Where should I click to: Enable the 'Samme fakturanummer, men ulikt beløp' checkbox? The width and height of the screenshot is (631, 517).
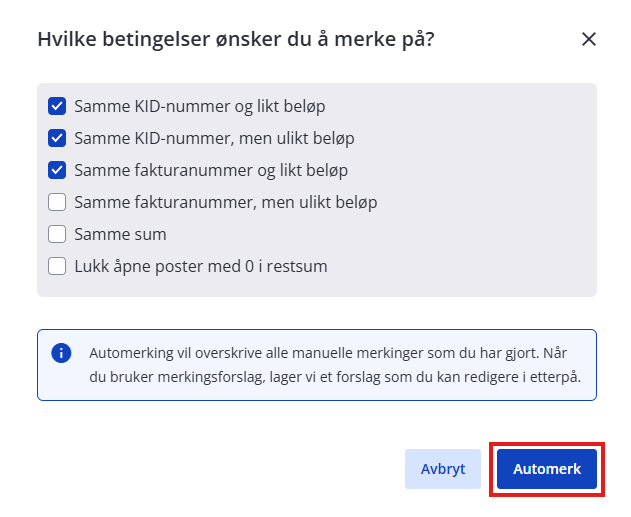tap(57, 202)
